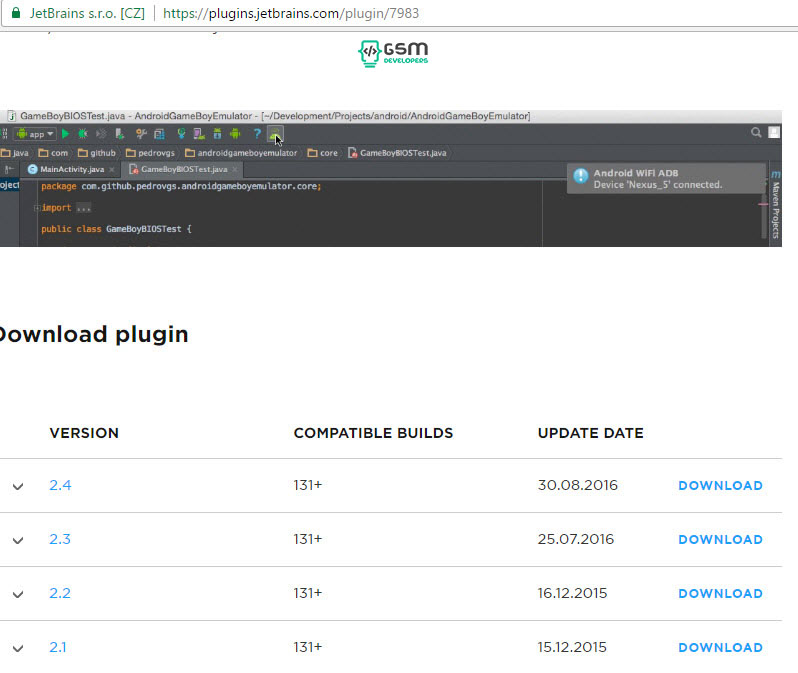Viewport: 798px width, 673px height.
Task: Click the Android WiFi ADB toolbar icon
Action: [x=275, y=134]
